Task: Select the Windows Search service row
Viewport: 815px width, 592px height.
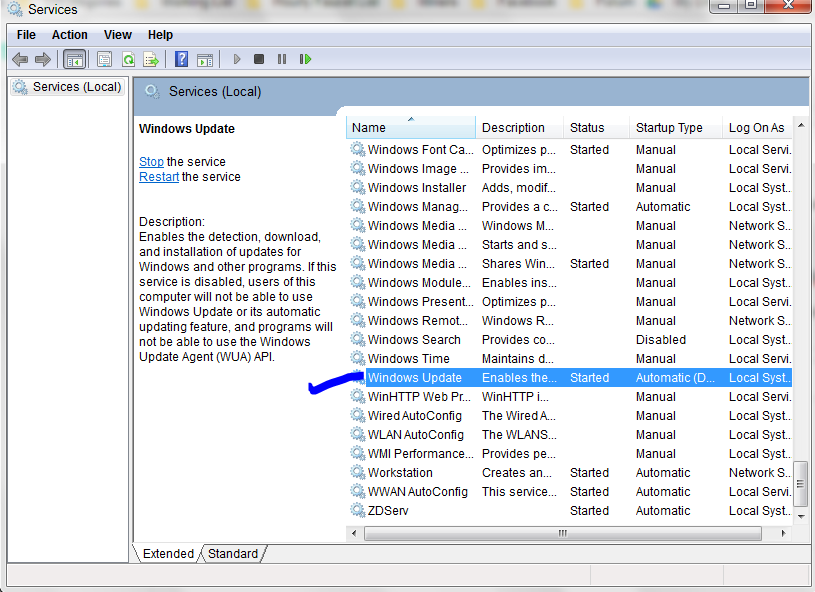Action: pyautogui.click(x=569, y=339)
